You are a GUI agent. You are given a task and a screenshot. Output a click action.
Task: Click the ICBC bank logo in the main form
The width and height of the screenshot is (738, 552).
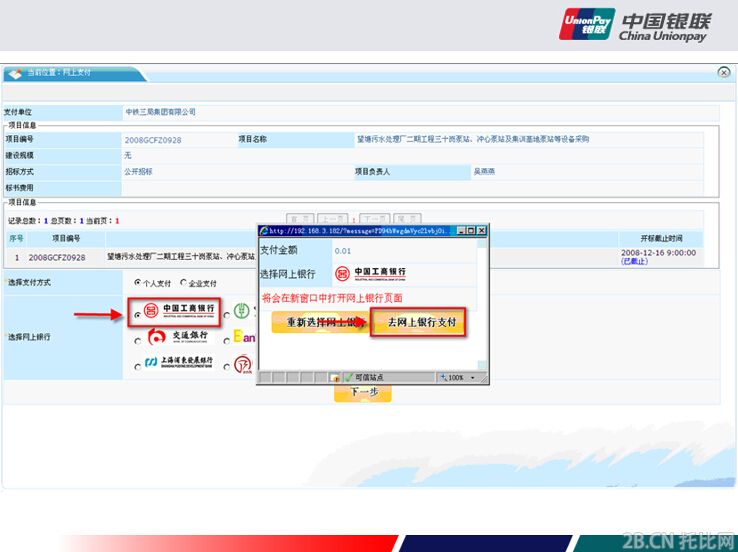(179, 313)
